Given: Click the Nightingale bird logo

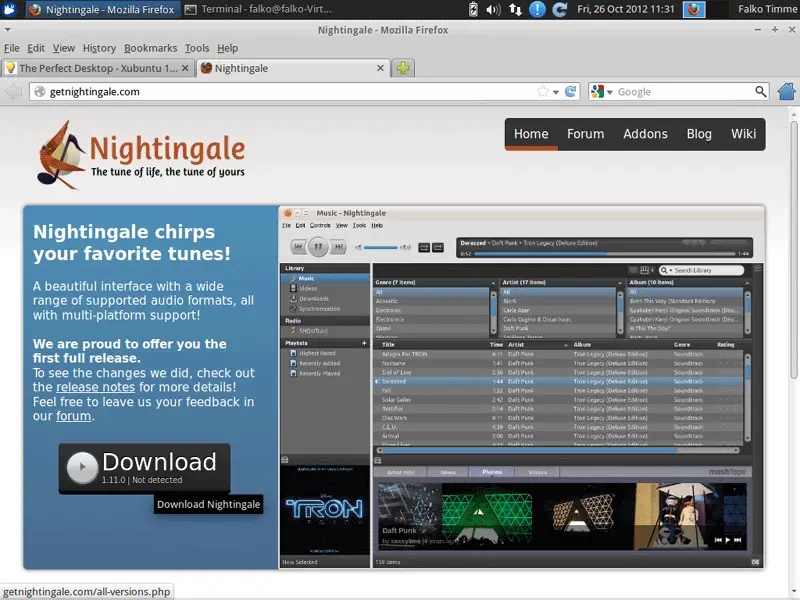Looking at the screenshot, I should click(x=60, y=155).
